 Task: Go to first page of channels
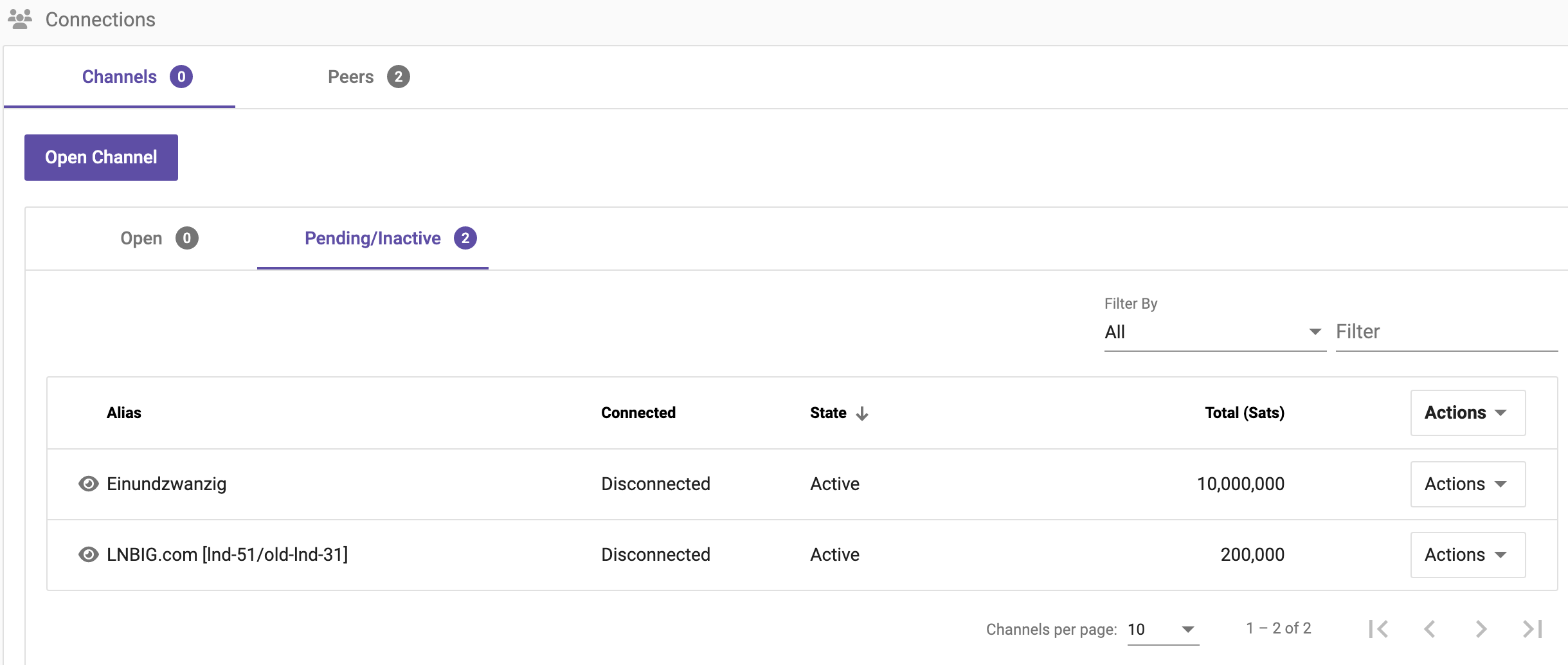(1378, 628)
